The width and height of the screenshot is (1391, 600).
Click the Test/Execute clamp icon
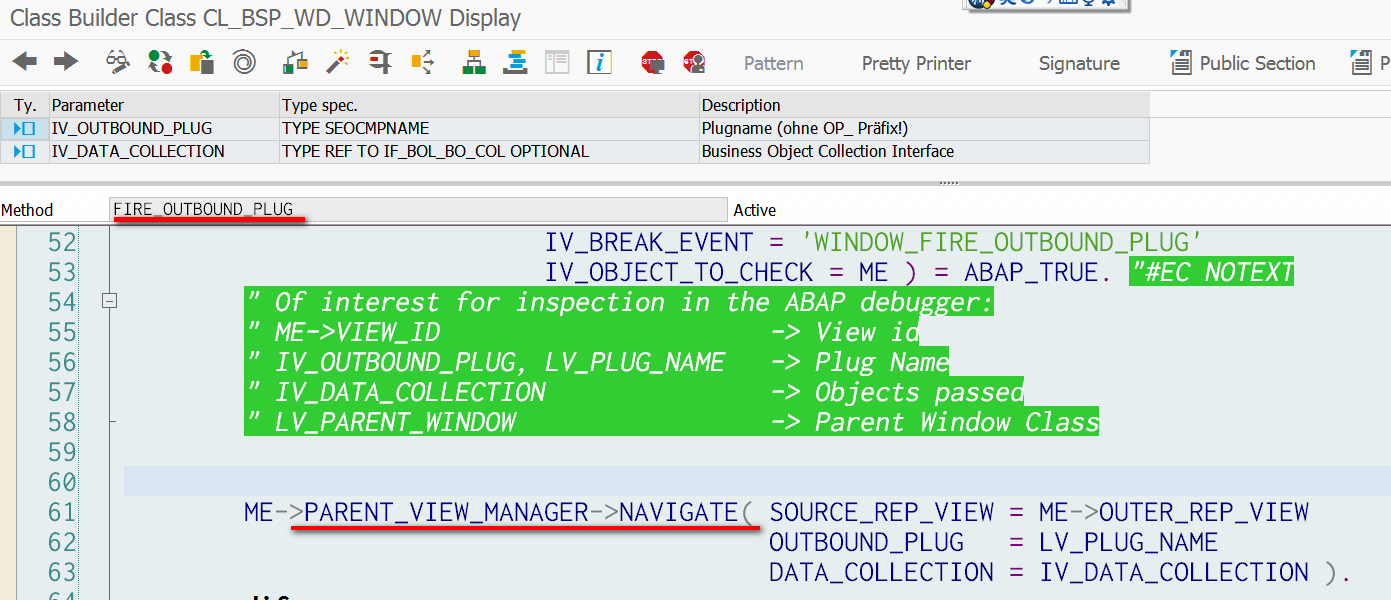pyautogui.click(x=380, y=62)
